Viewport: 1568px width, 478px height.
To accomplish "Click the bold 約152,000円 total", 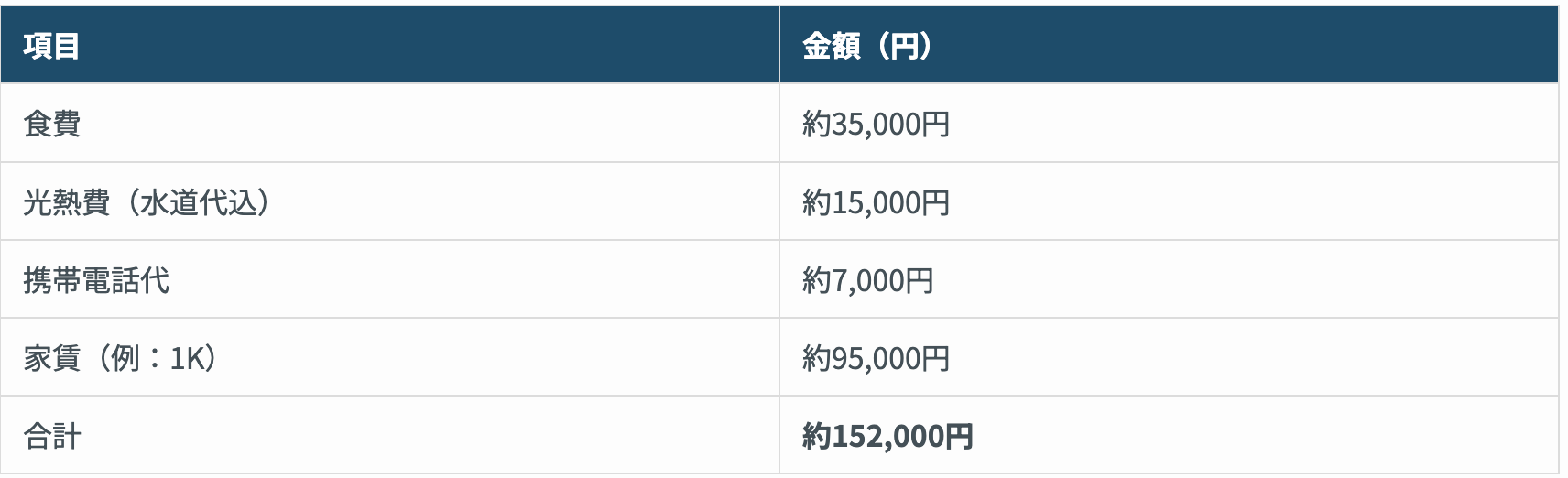I will click(x=887, y=436).
